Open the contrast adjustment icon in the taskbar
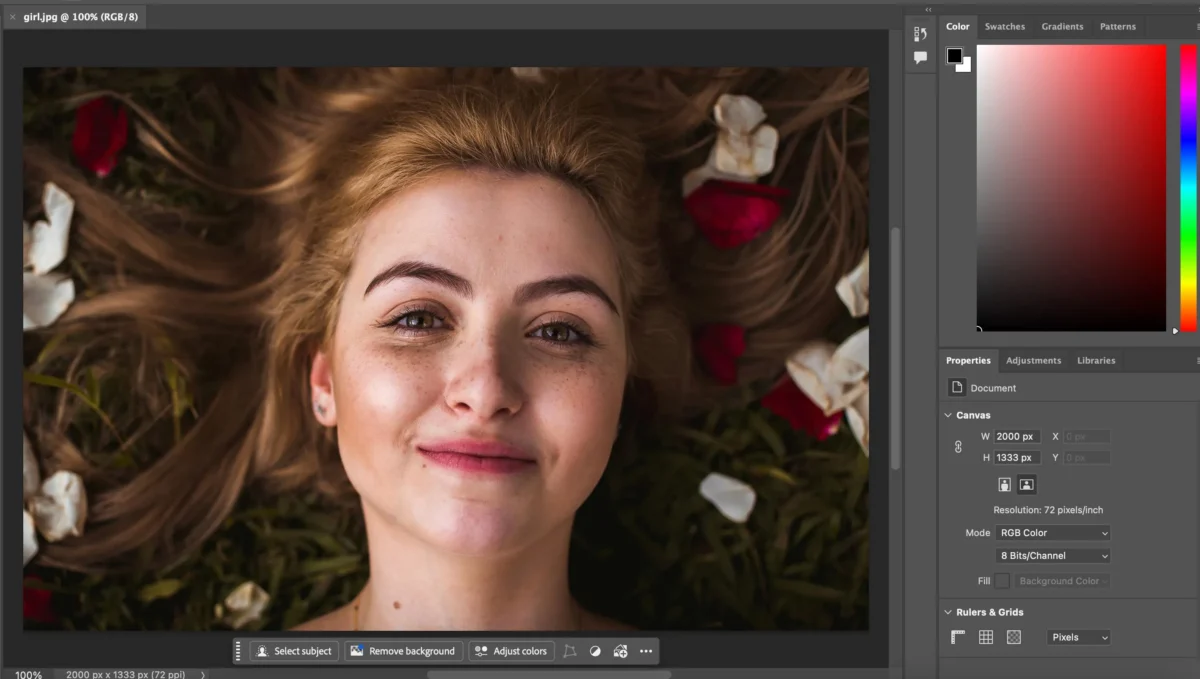1200x679 pixels. [595, 651]
